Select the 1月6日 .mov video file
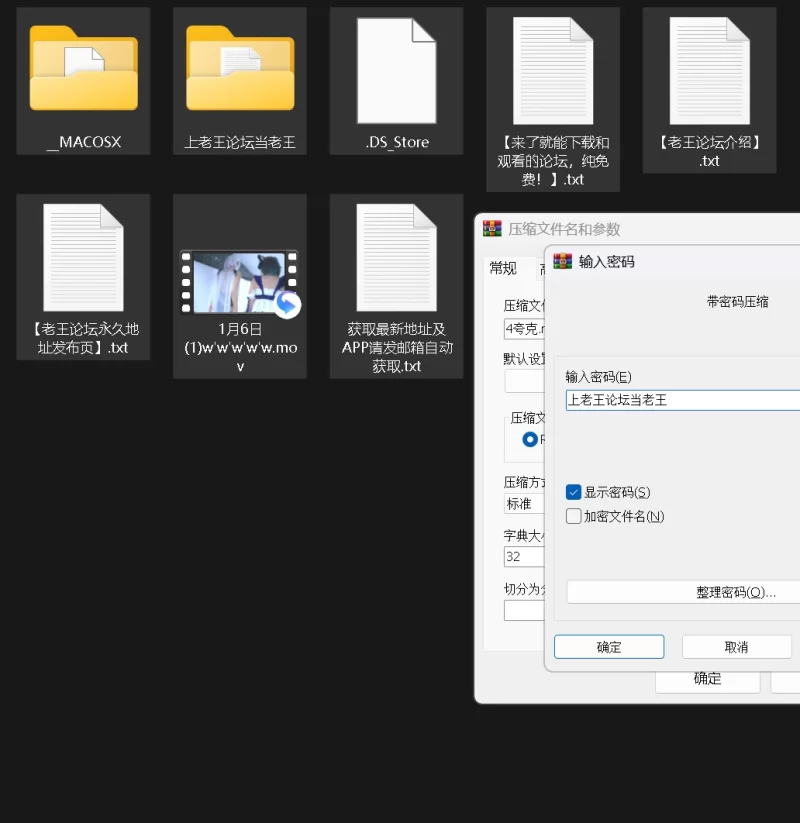The height and width of the screenshot is (823, 800). pyautogui.click(x=239, y=283)
